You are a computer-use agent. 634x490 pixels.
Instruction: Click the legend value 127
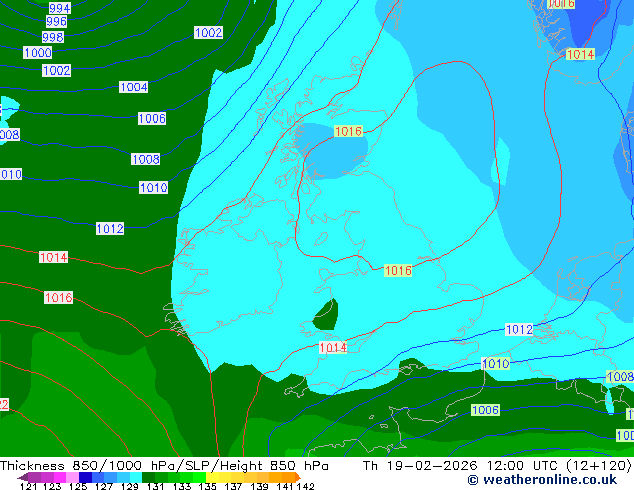[104, 486]
